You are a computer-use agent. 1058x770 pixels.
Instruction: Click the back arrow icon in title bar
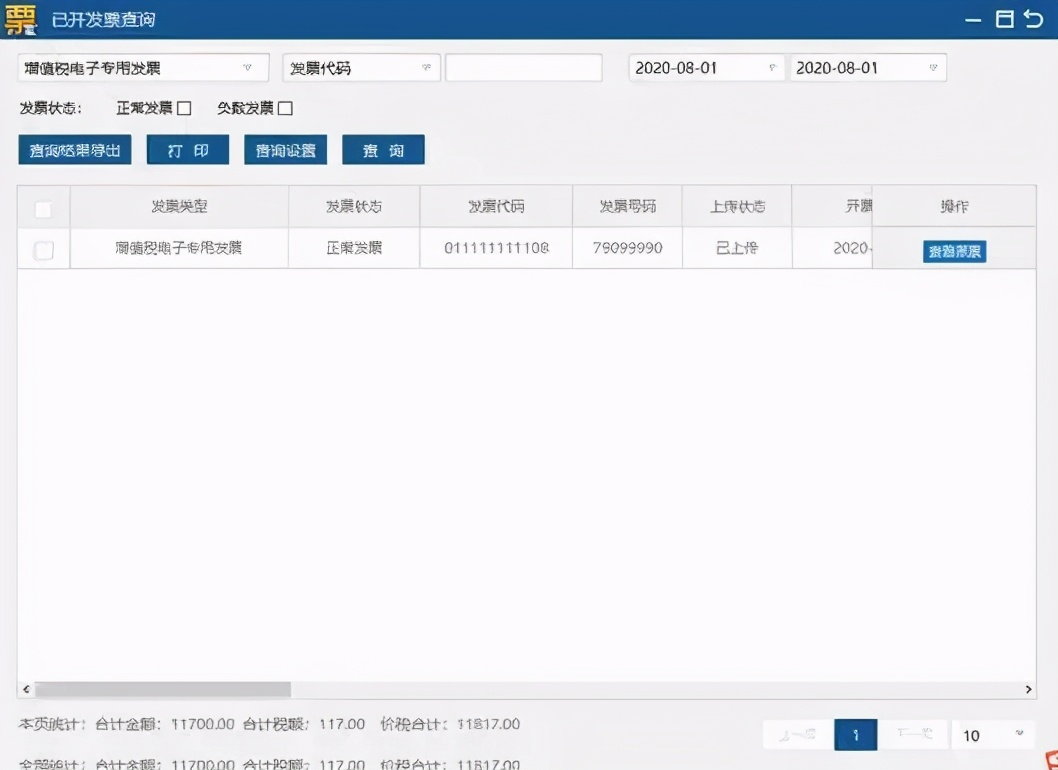click(1034, 18)
